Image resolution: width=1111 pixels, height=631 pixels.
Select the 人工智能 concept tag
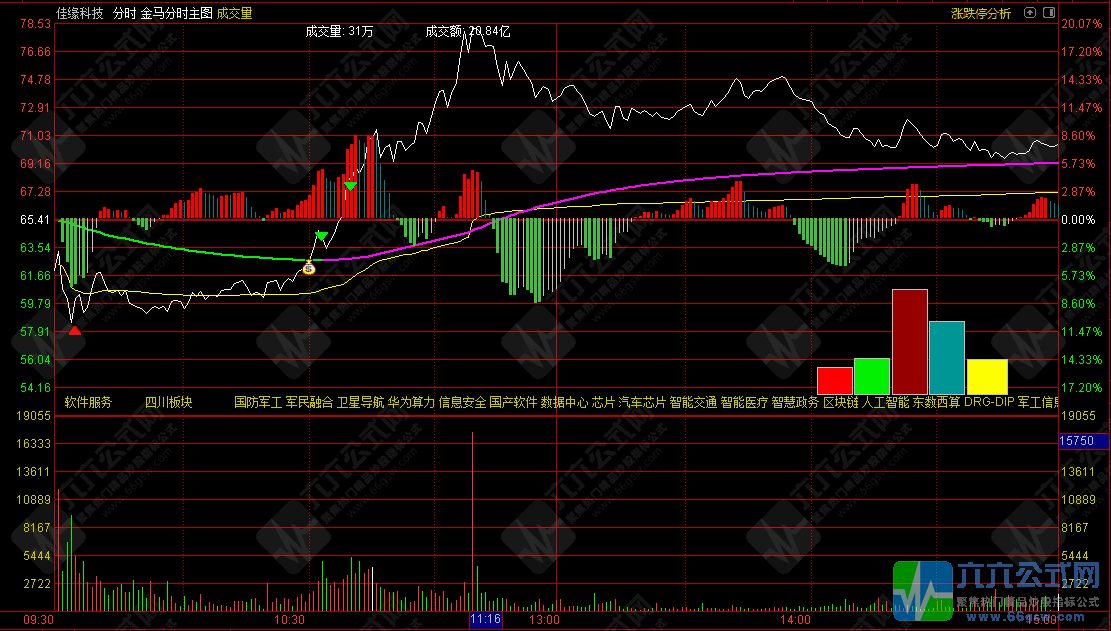[x=885, y=403]
